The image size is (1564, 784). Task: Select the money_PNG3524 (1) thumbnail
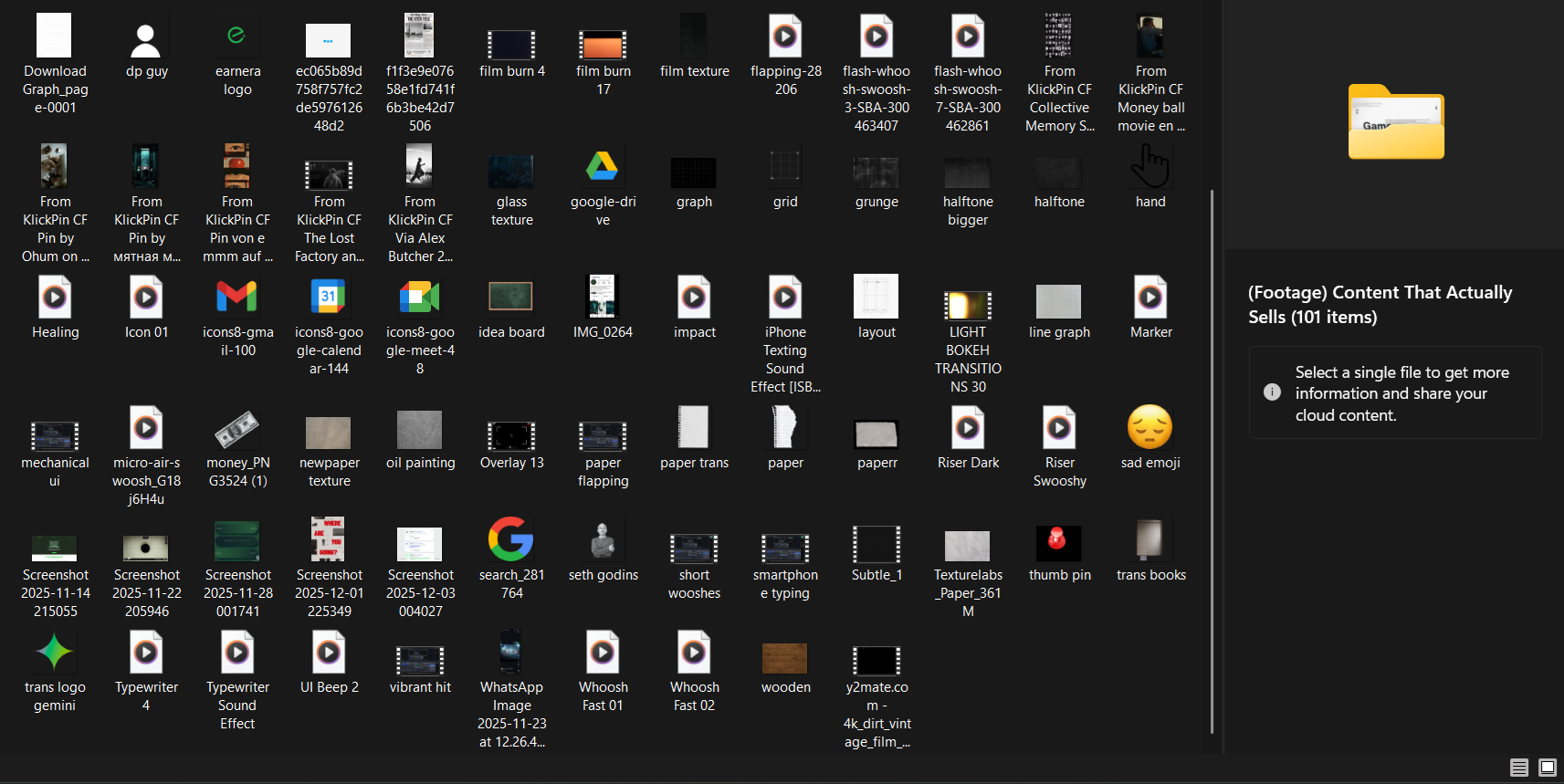tap(237, 428)
